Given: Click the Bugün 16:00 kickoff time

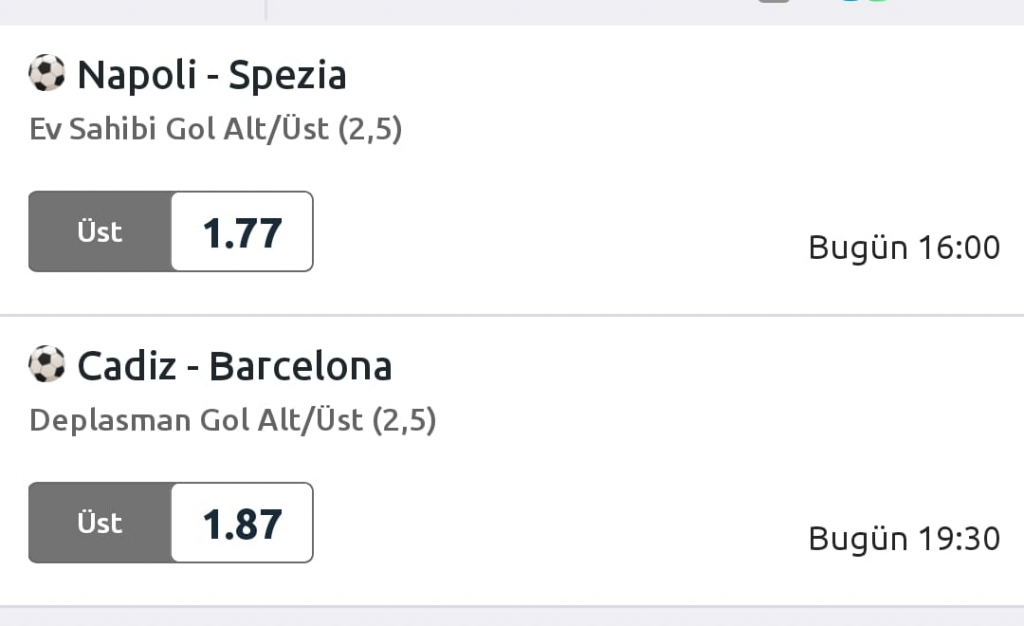Looking at the screenshot, I should coord(904,248).
